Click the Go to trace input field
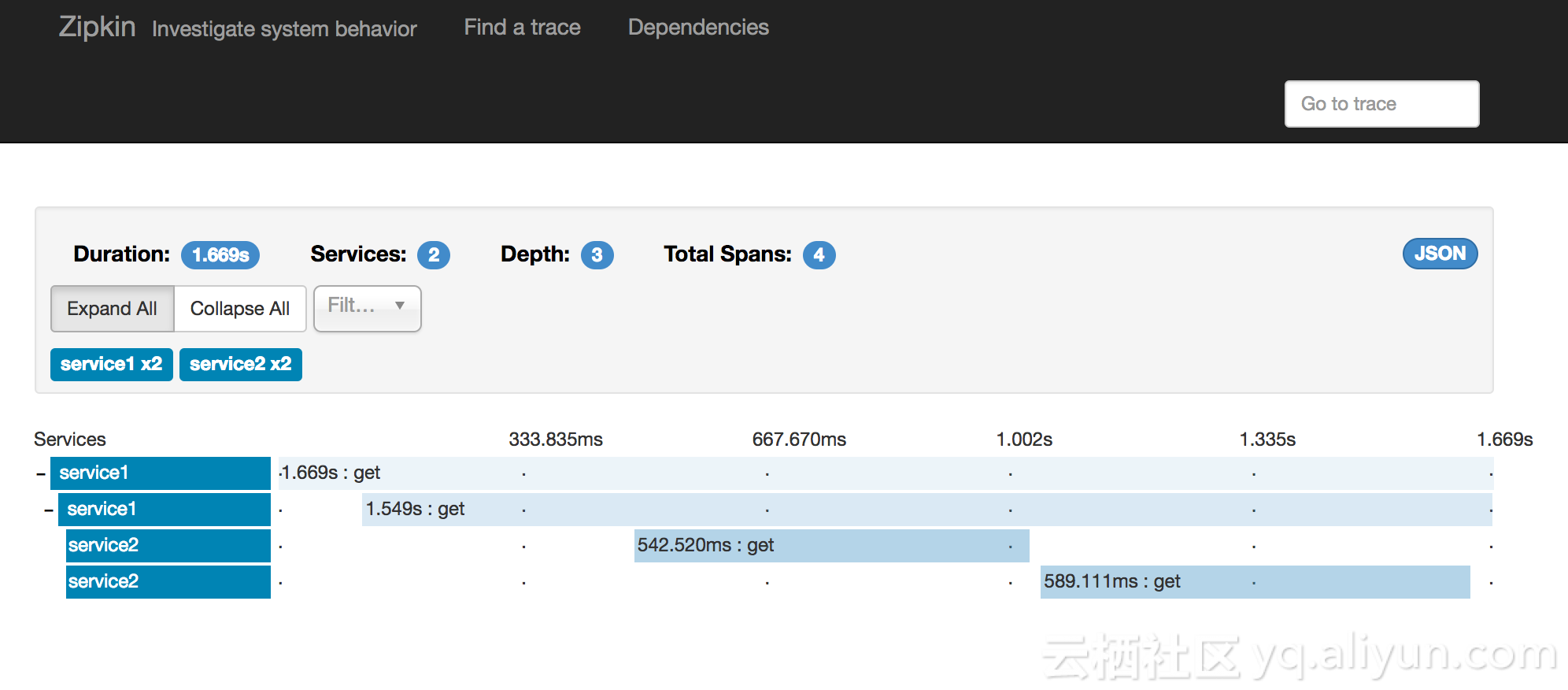 (1381, 104)
